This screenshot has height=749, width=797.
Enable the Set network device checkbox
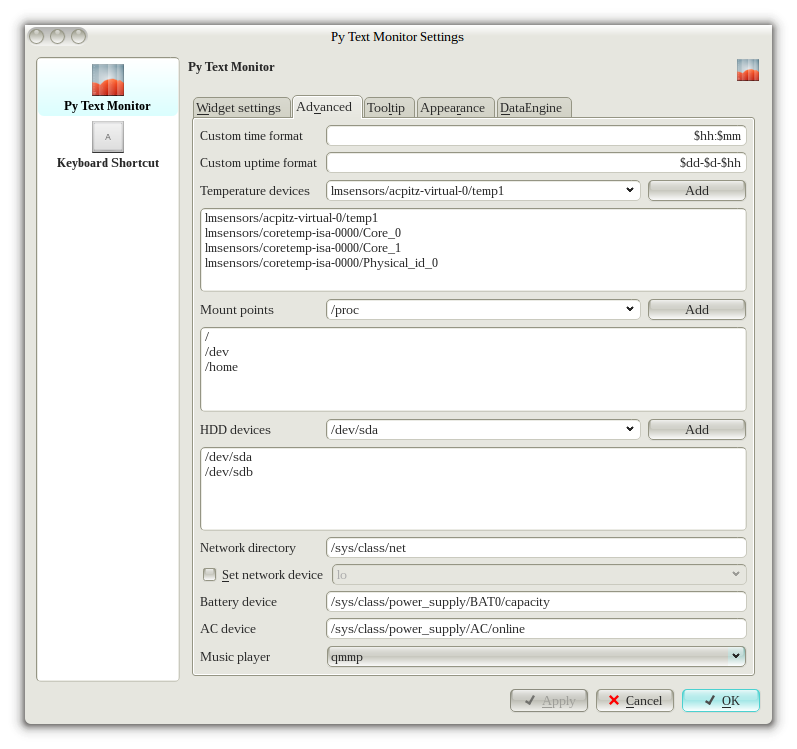209,574
